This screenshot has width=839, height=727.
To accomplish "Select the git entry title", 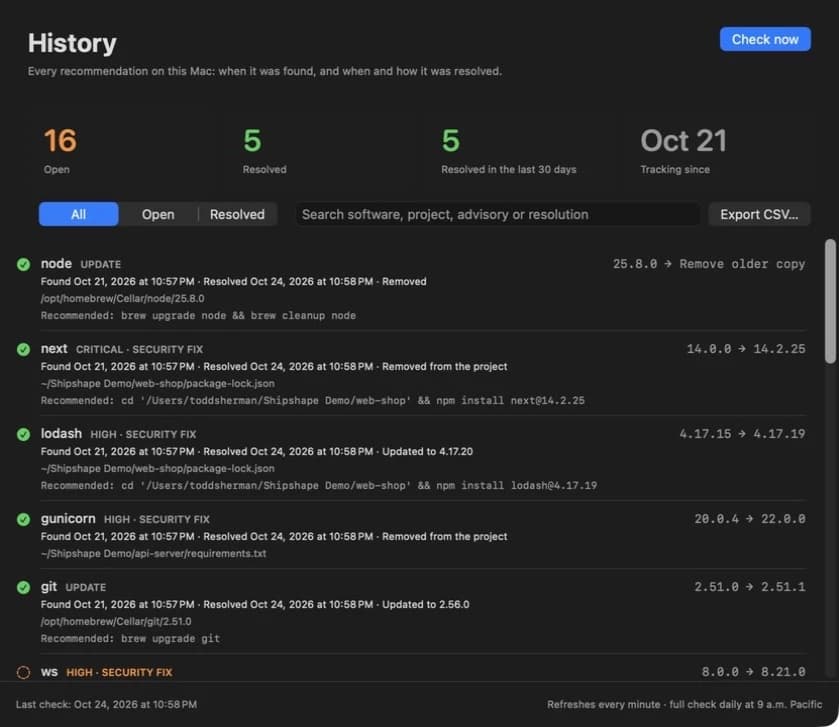I will coord(49,587).
